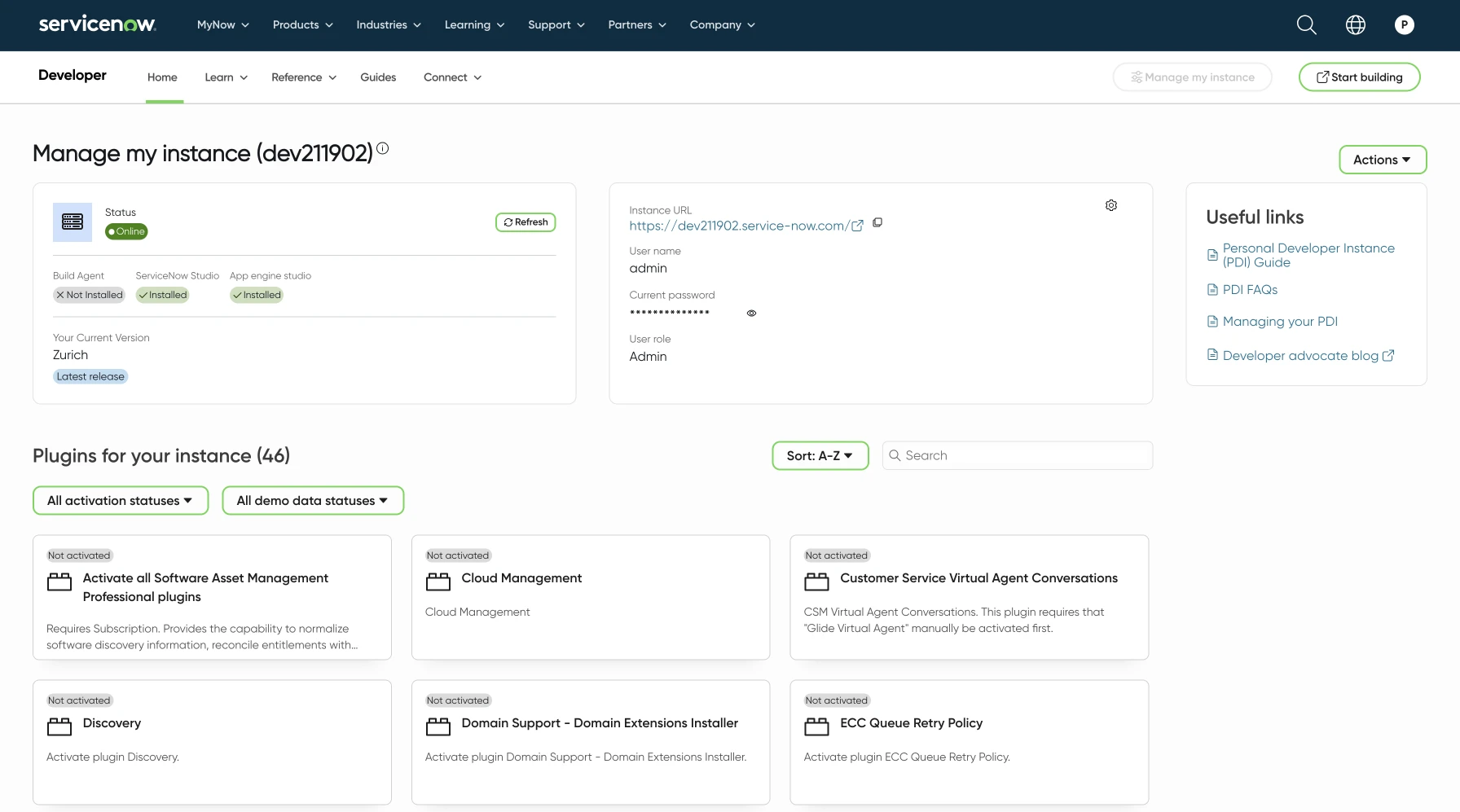
Task: Open the language globe icon
Action: point(1355,25)
